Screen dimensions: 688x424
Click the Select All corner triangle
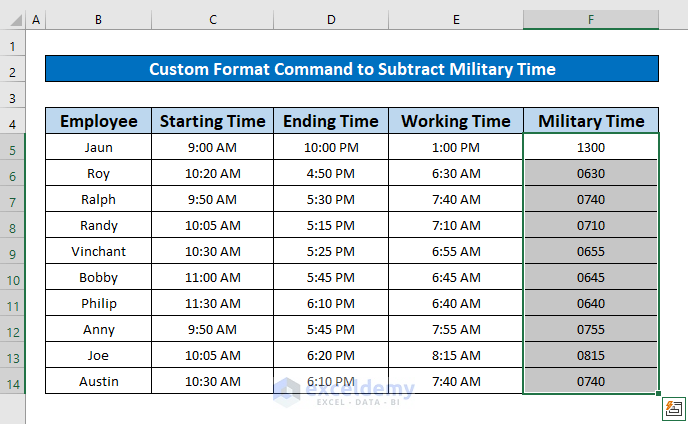(x=13, y=19)
